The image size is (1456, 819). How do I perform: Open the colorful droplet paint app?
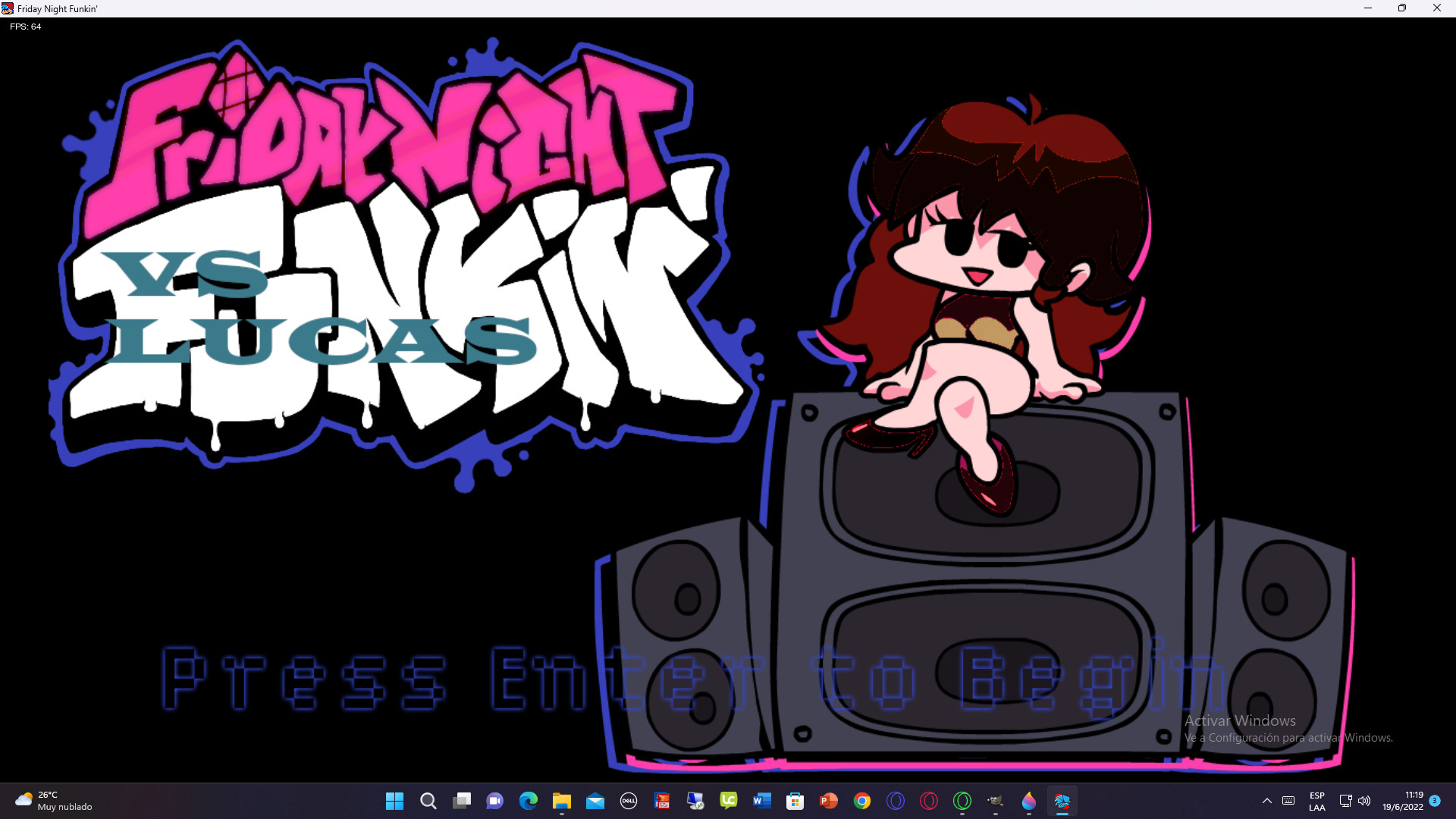tap(1028, 801)
